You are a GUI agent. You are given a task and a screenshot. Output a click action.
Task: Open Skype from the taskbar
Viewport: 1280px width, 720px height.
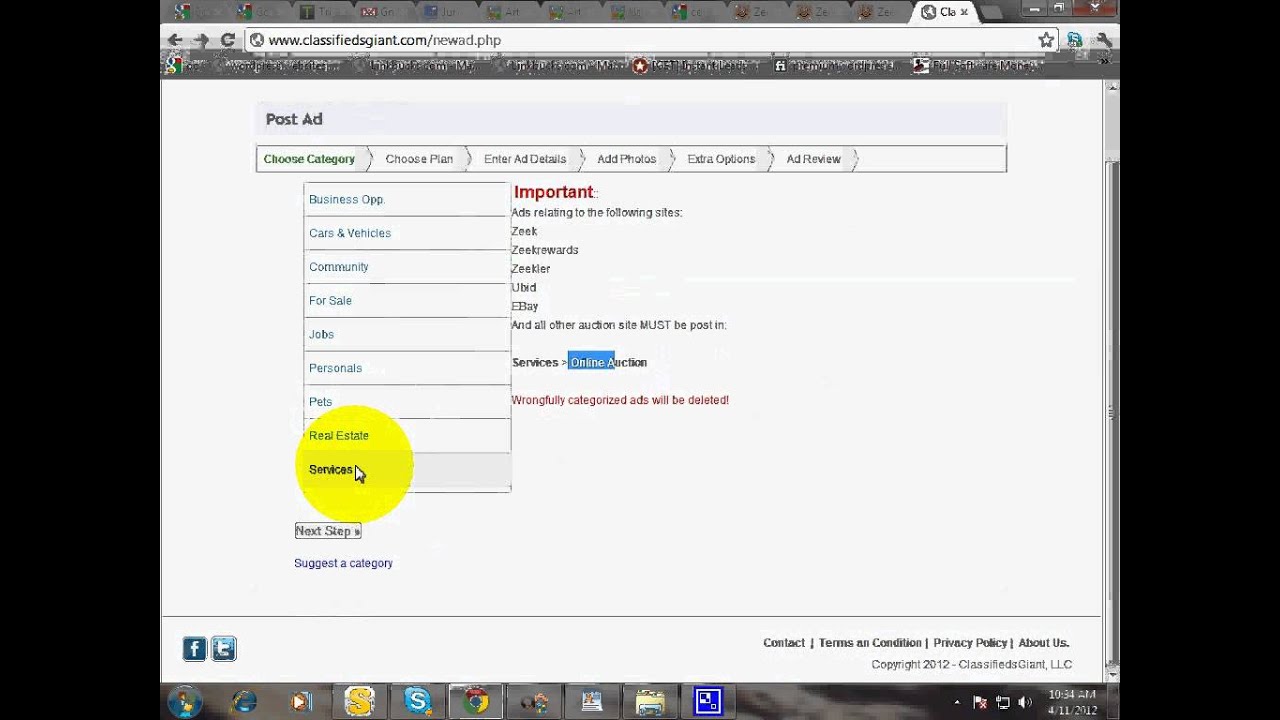(417, 701)
